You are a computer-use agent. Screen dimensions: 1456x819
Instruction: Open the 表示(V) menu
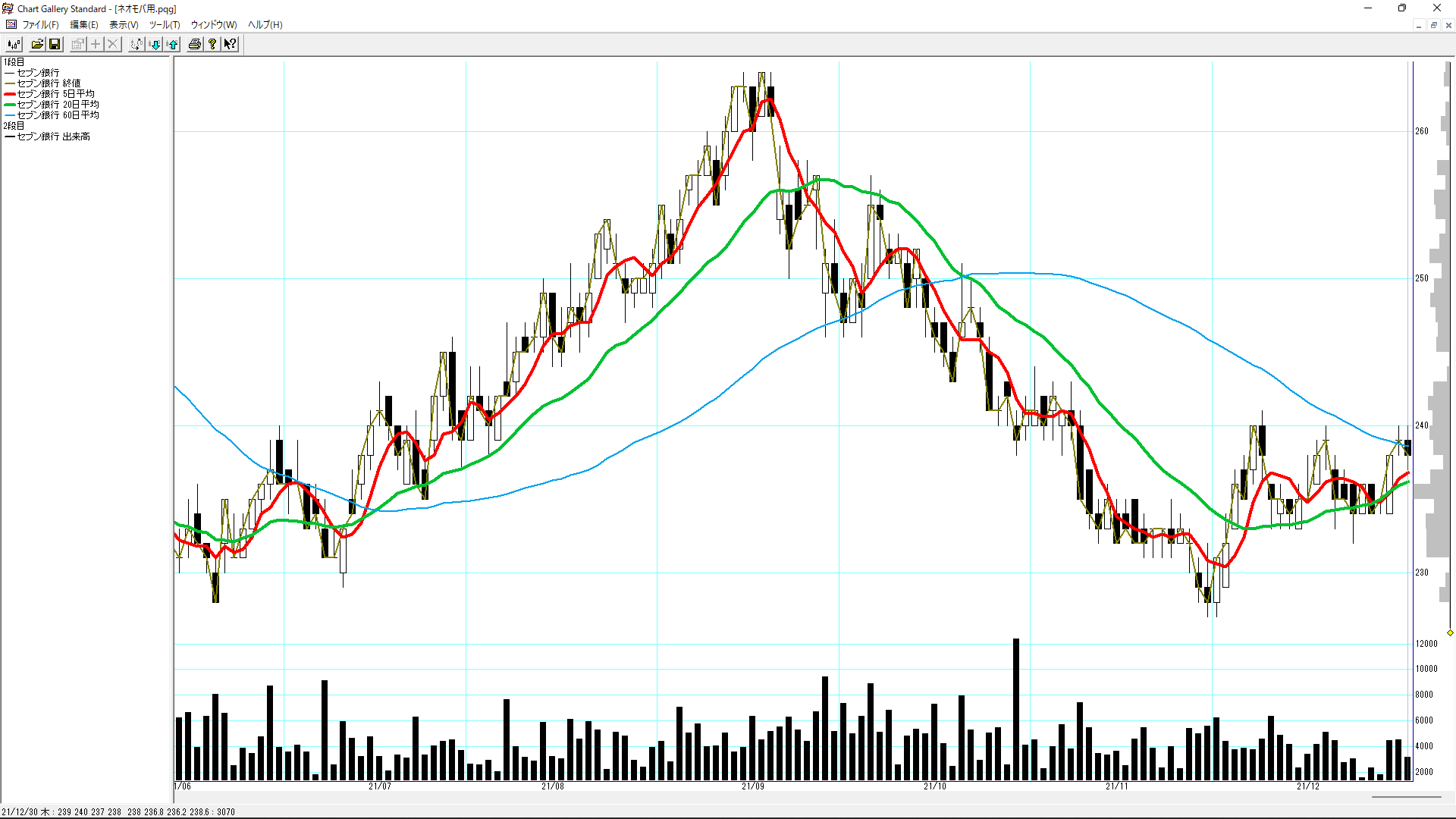click(x=124, y=25)
